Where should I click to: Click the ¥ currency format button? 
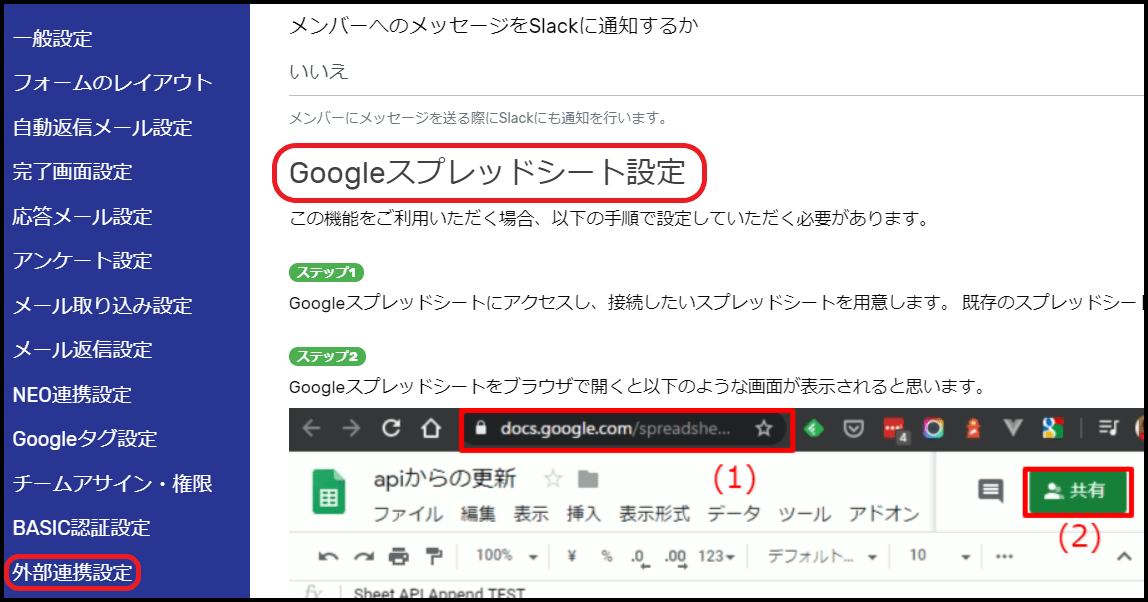coord(572,556)
